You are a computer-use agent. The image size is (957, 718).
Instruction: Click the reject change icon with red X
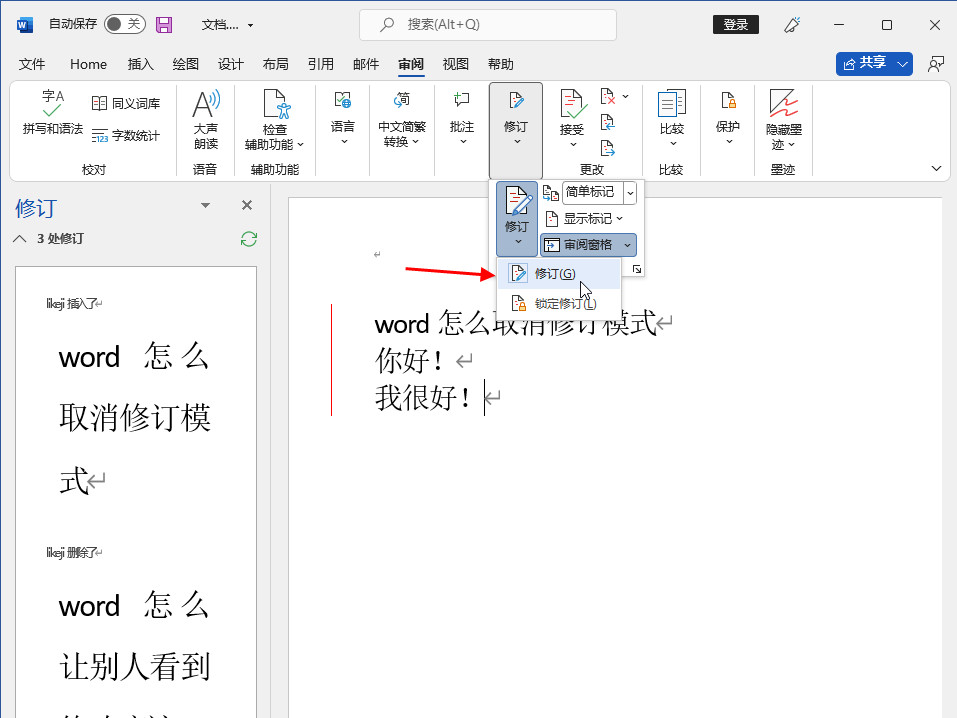(607, 96)
